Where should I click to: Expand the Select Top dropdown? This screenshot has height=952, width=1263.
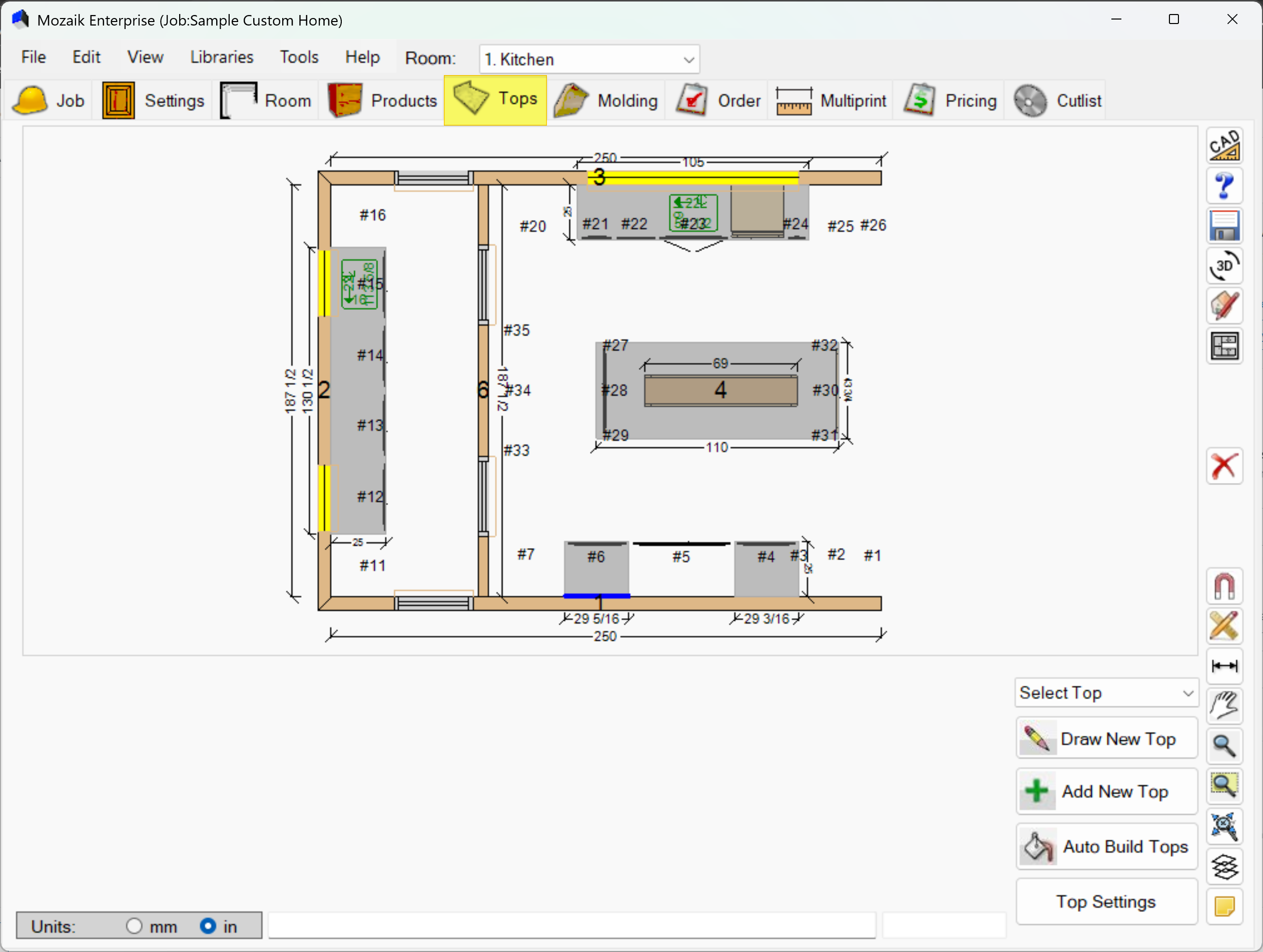coord(1105,693)
